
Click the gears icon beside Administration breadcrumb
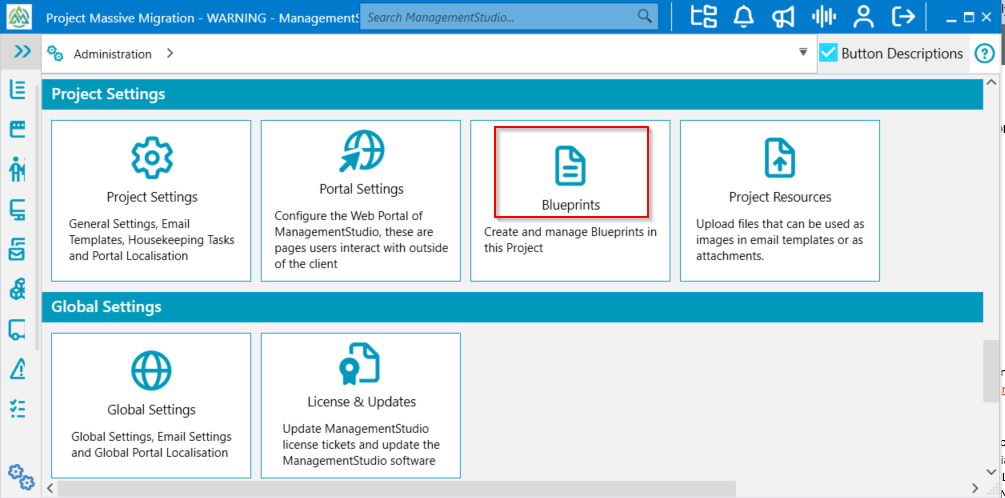tap(56, 54)
